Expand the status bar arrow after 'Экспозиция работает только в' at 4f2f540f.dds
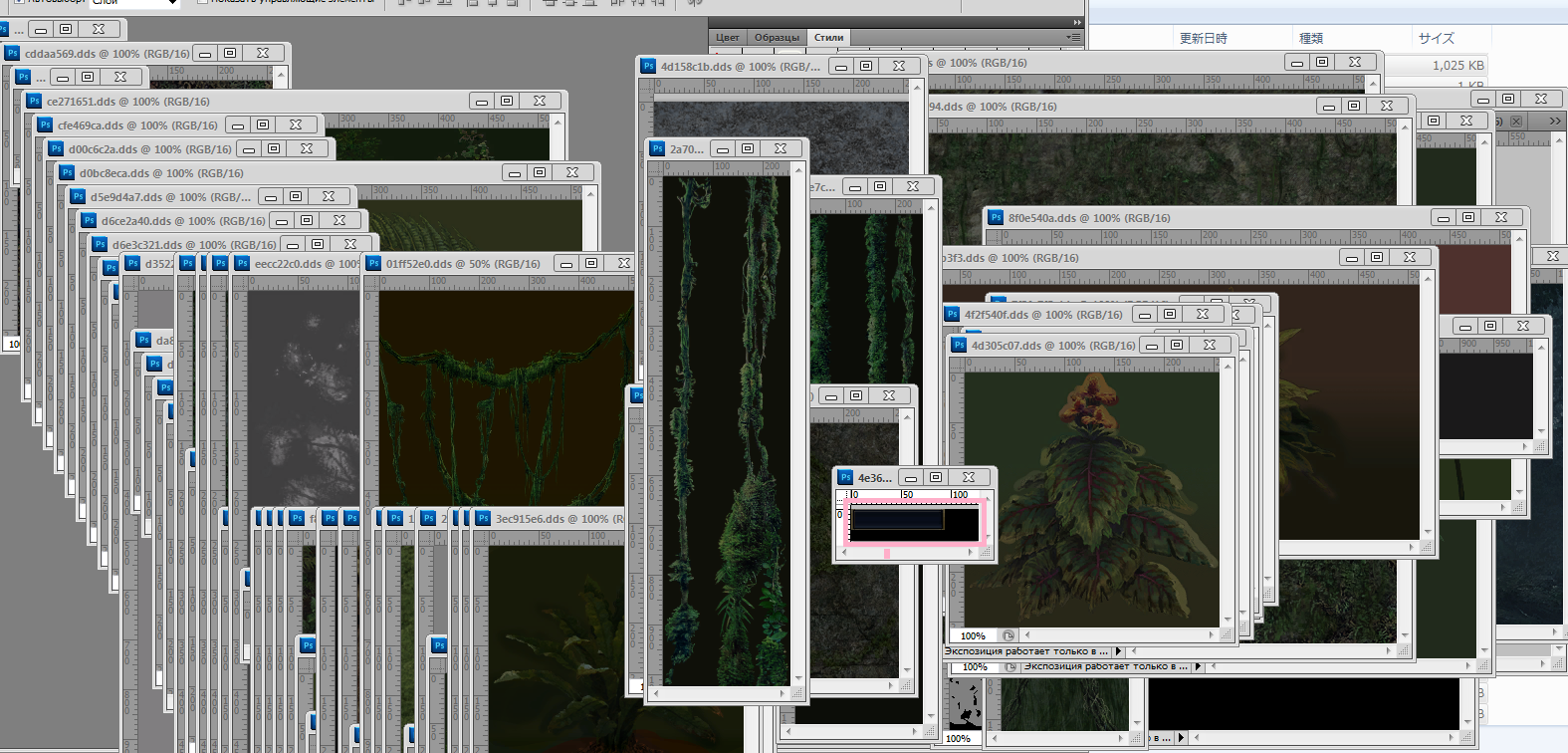Viewport: 1568px width, 753px height. coord(1118,651)
